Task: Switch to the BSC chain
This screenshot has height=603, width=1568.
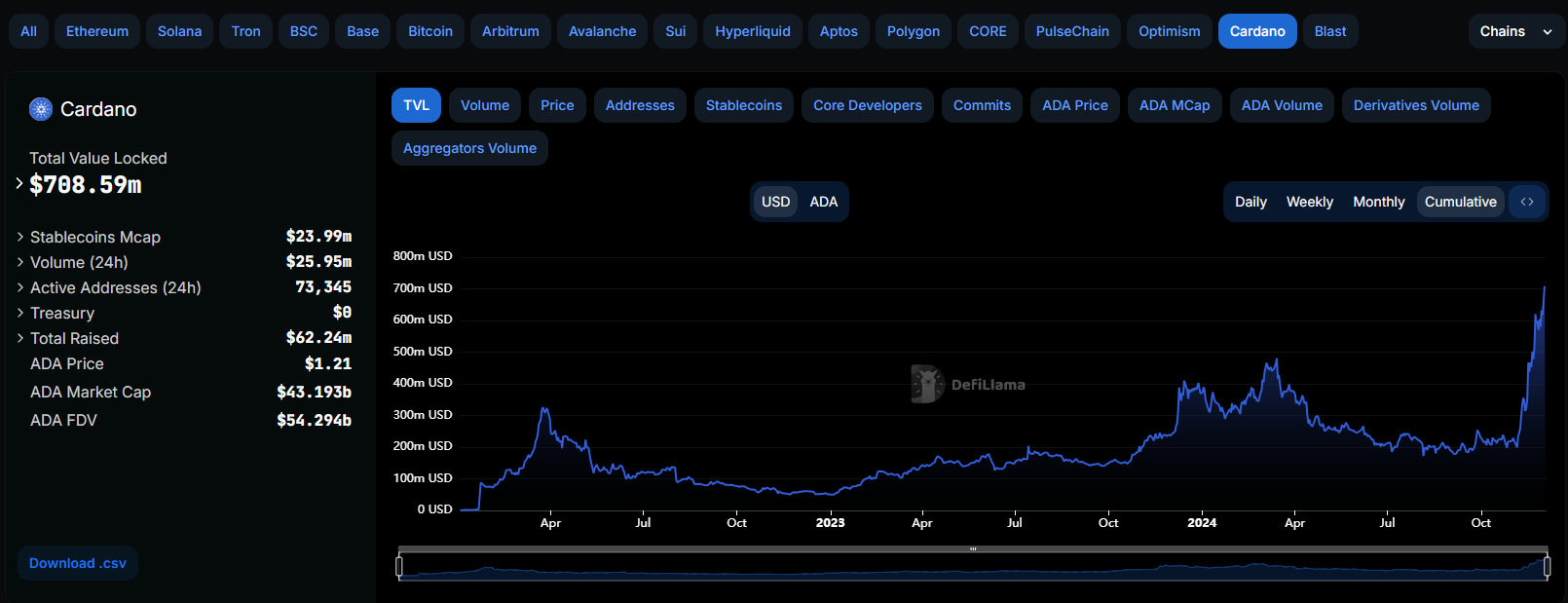Action: [x=304, y=31]
